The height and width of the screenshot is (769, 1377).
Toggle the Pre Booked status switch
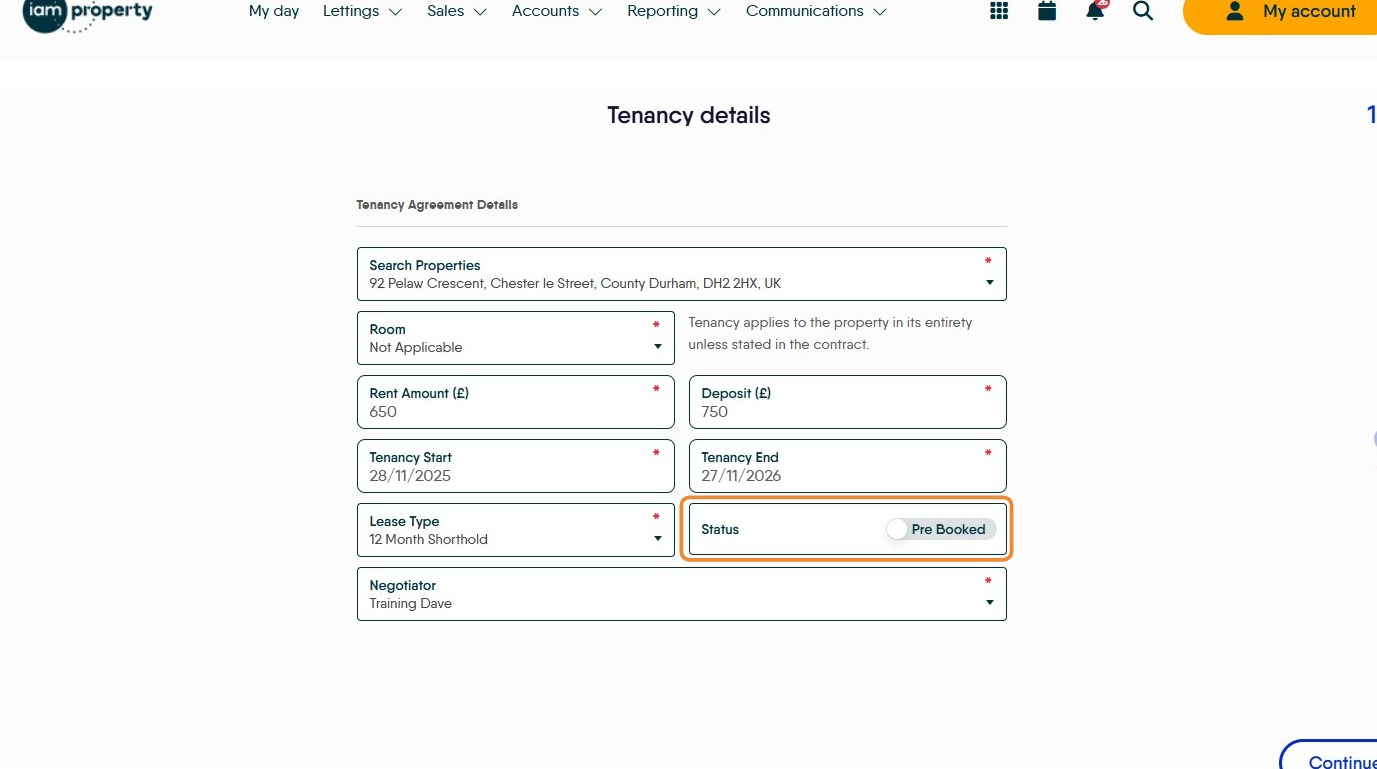pyautogui.click(x=898, y=530)
